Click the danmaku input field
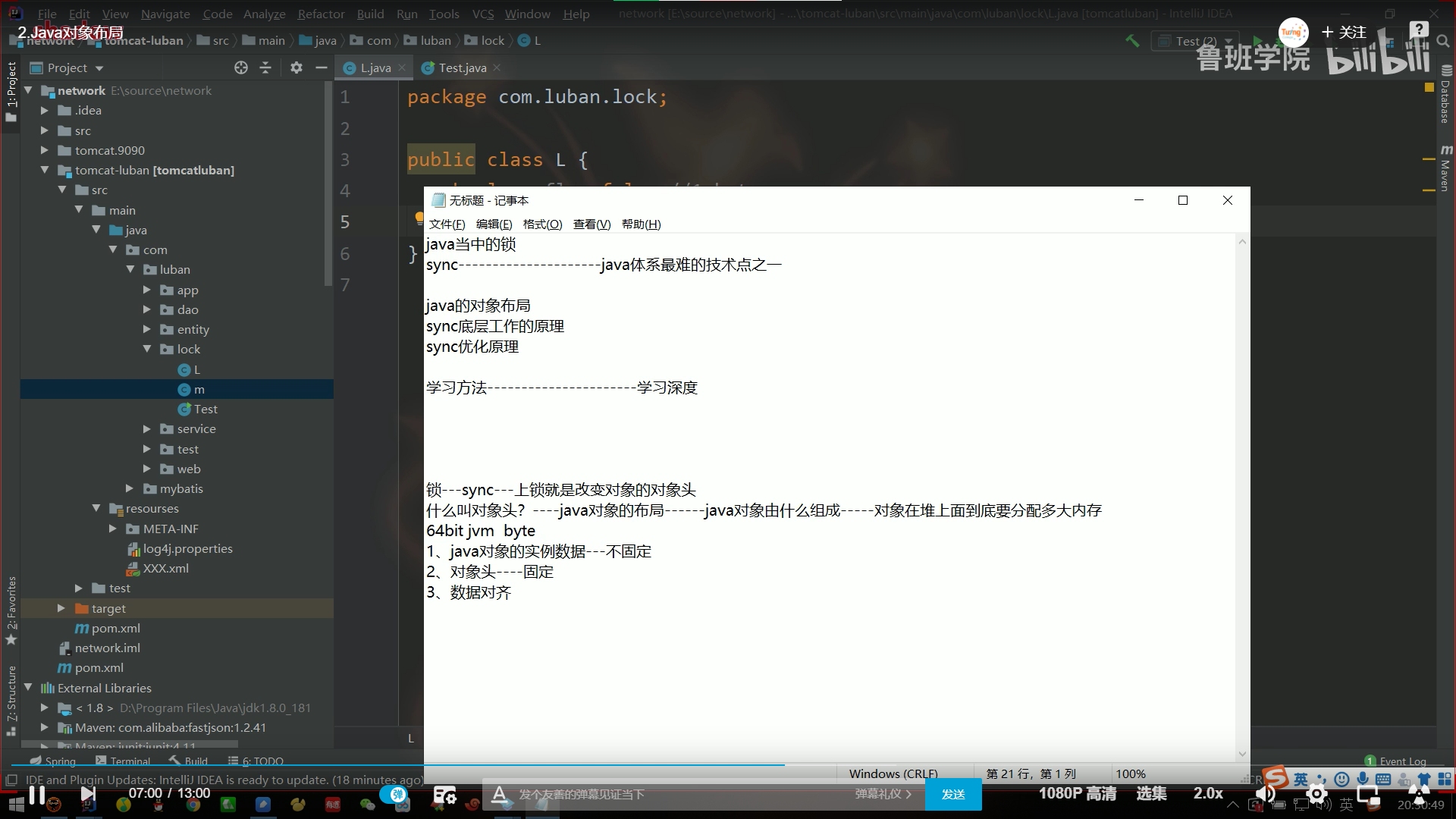1456x819 pixels. 682,794
